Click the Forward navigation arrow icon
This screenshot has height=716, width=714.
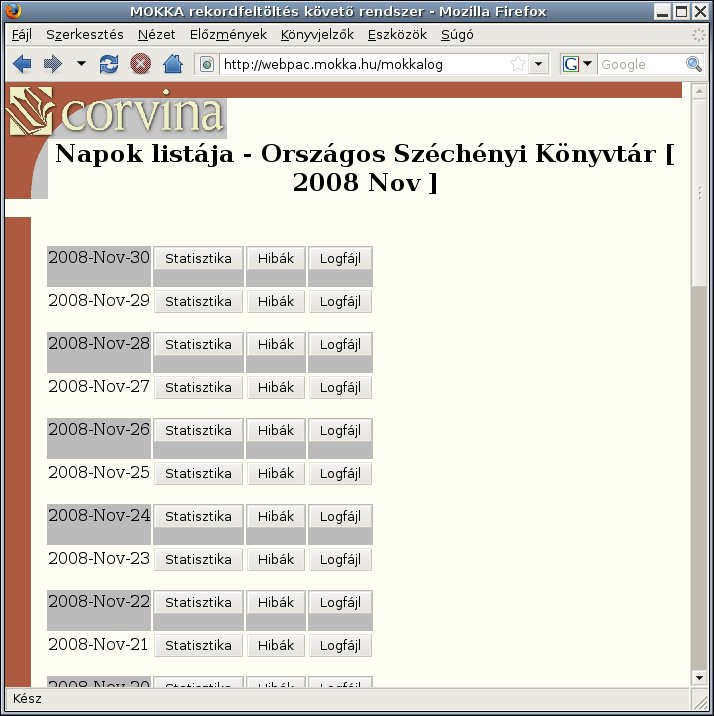(52, 64)
